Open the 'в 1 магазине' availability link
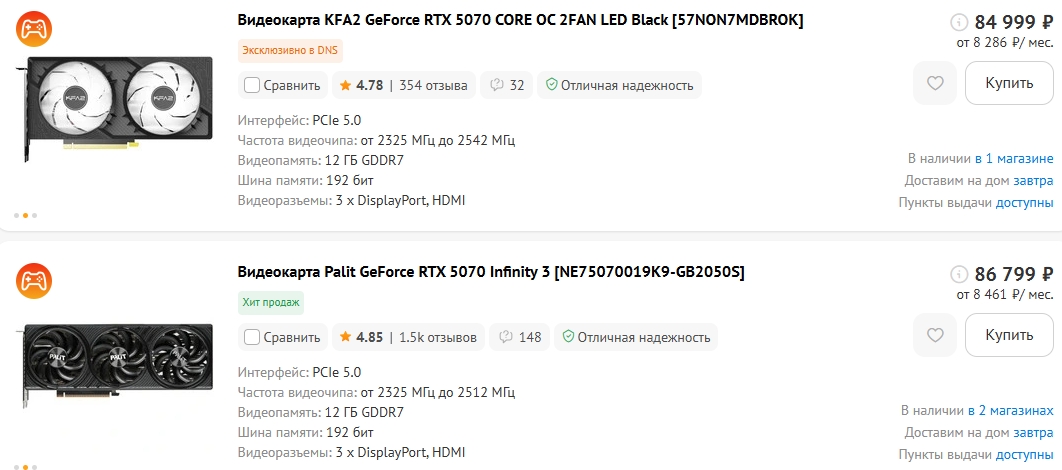The image size is (1062, 470). click(x=1014, y=159)
